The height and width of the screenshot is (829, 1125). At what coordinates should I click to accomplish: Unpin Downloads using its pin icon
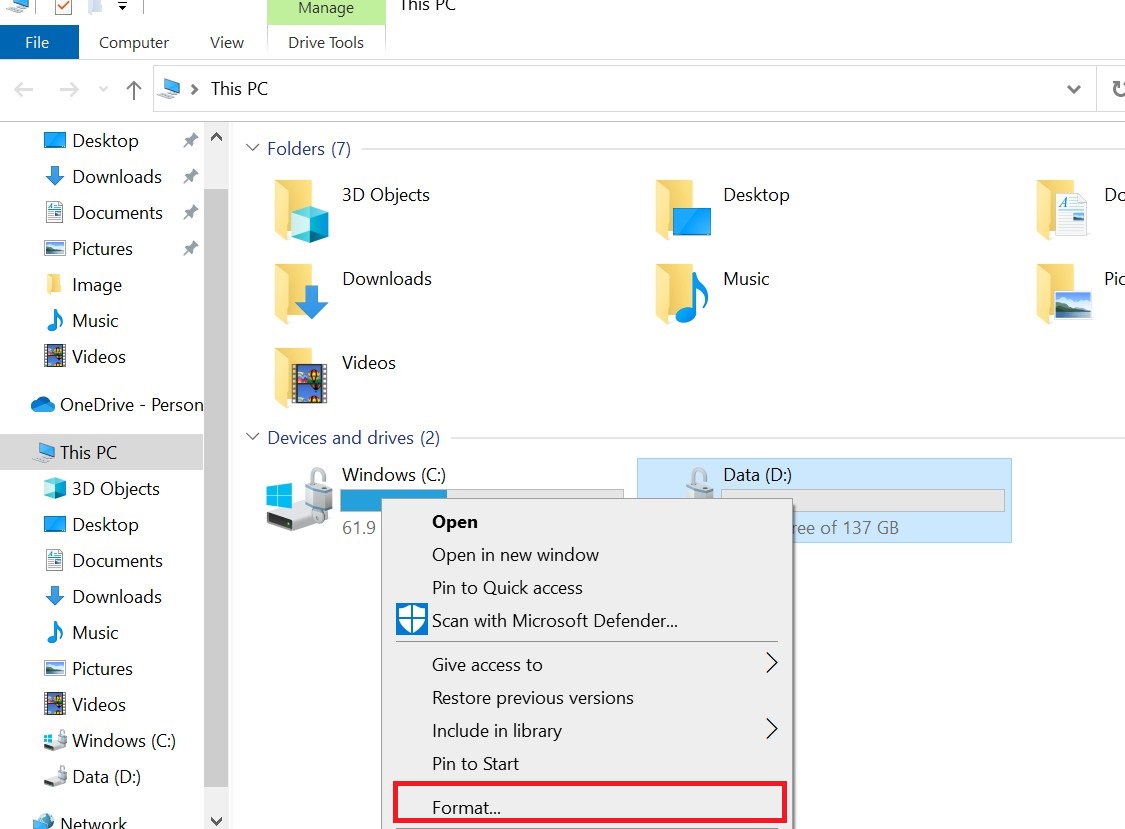coord(189,177)
